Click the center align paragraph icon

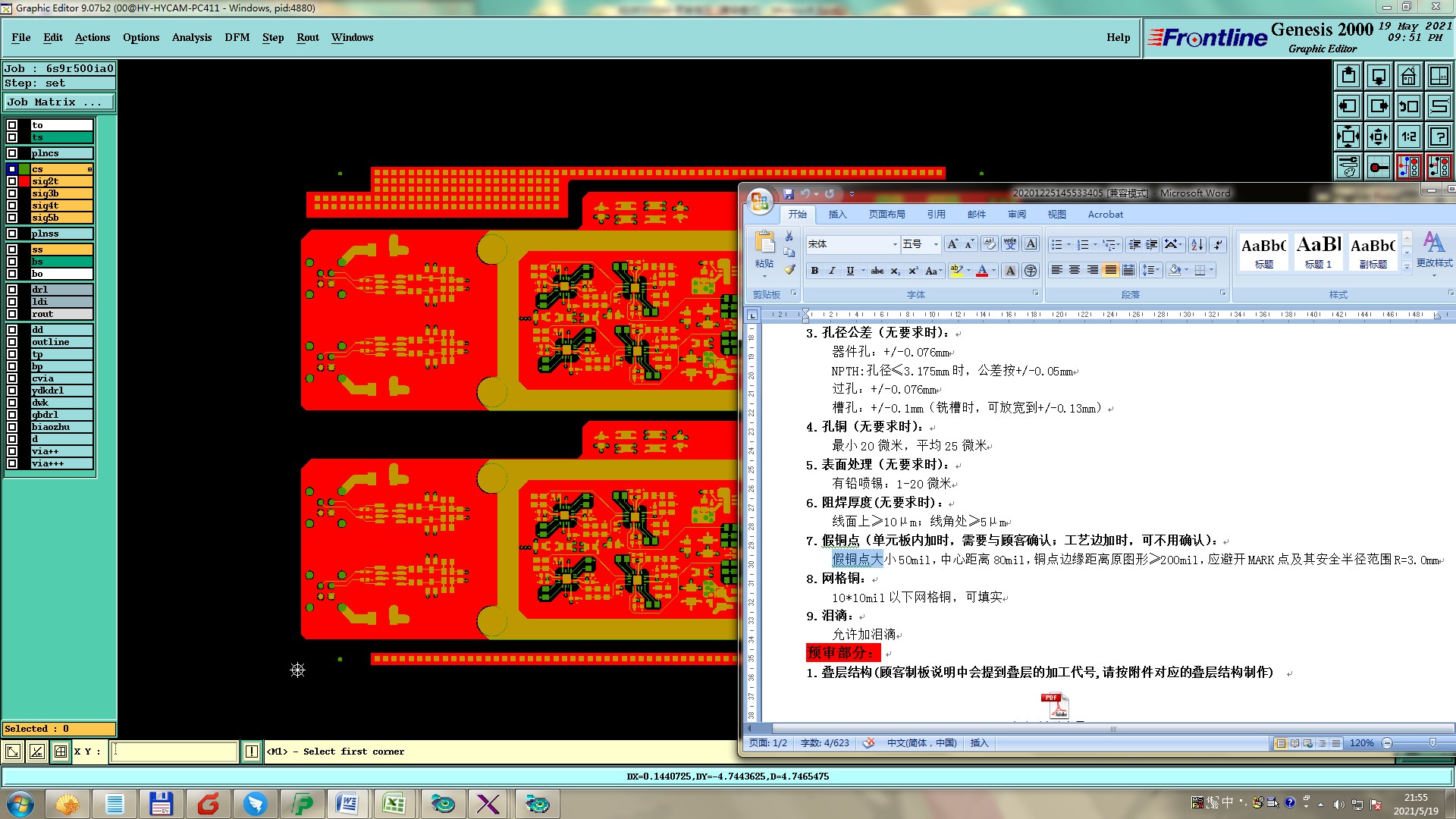[1074, 270]
